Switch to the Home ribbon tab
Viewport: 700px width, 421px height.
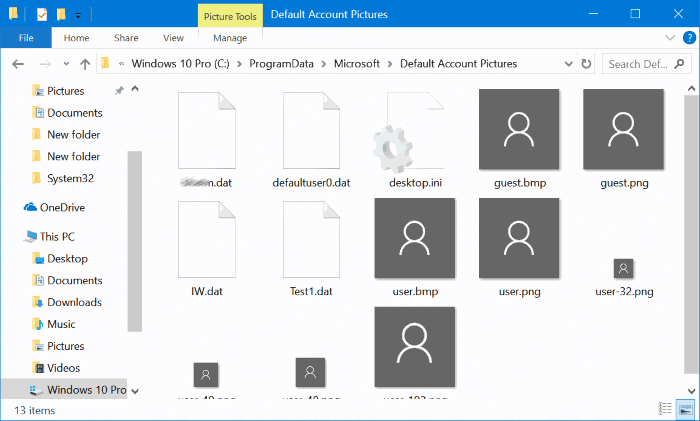76,38
